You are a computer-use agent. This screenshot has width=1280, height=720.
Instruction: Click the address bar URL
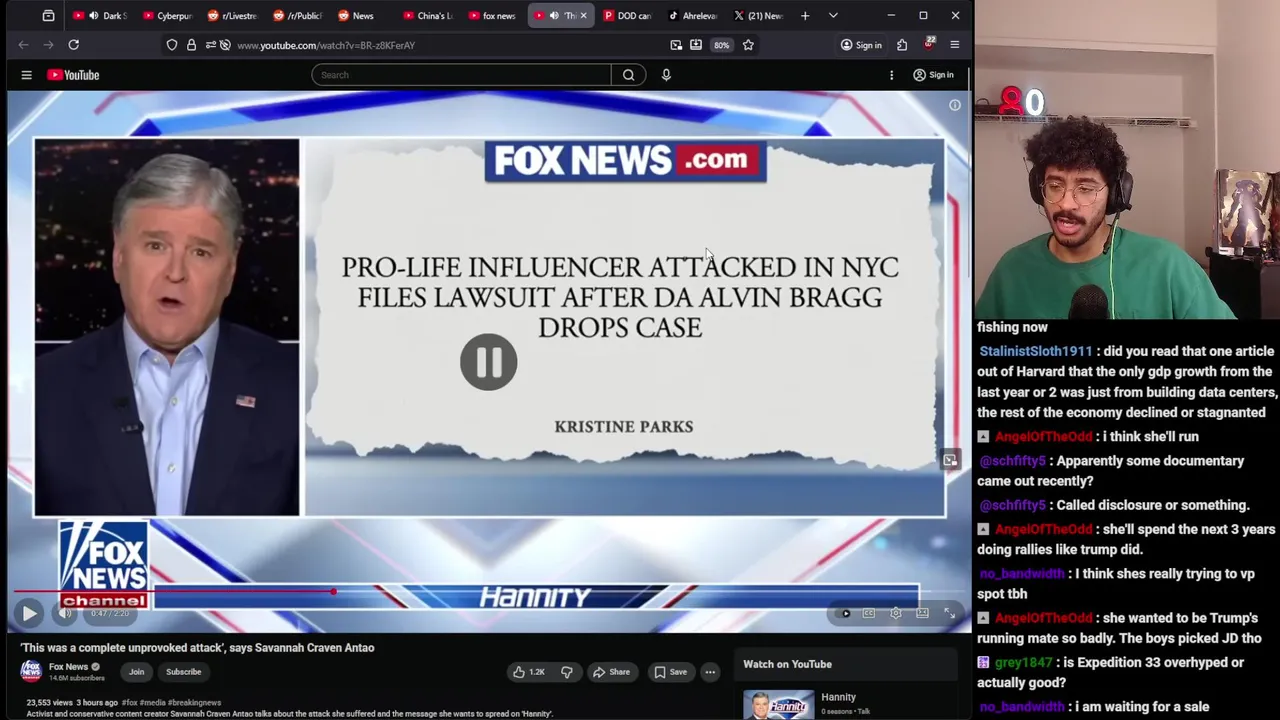(x=326, y=45)
